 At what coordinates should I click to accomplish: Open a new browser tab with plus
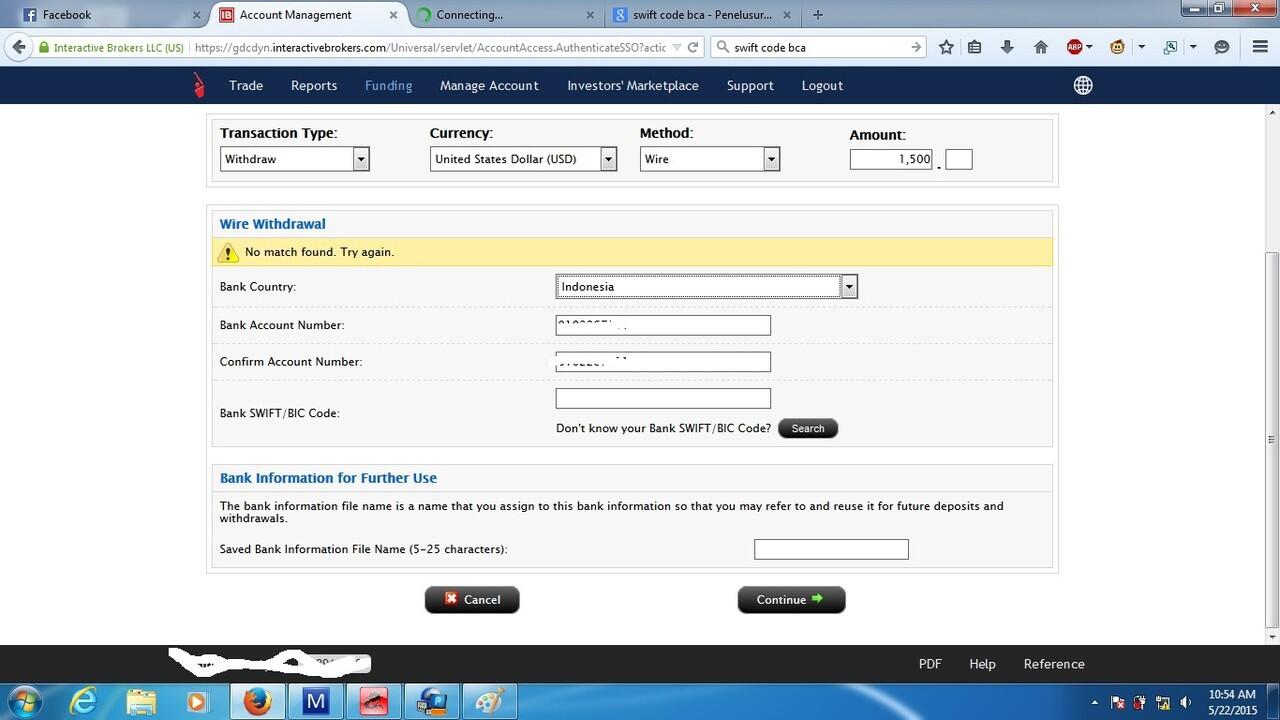[818, 15]
